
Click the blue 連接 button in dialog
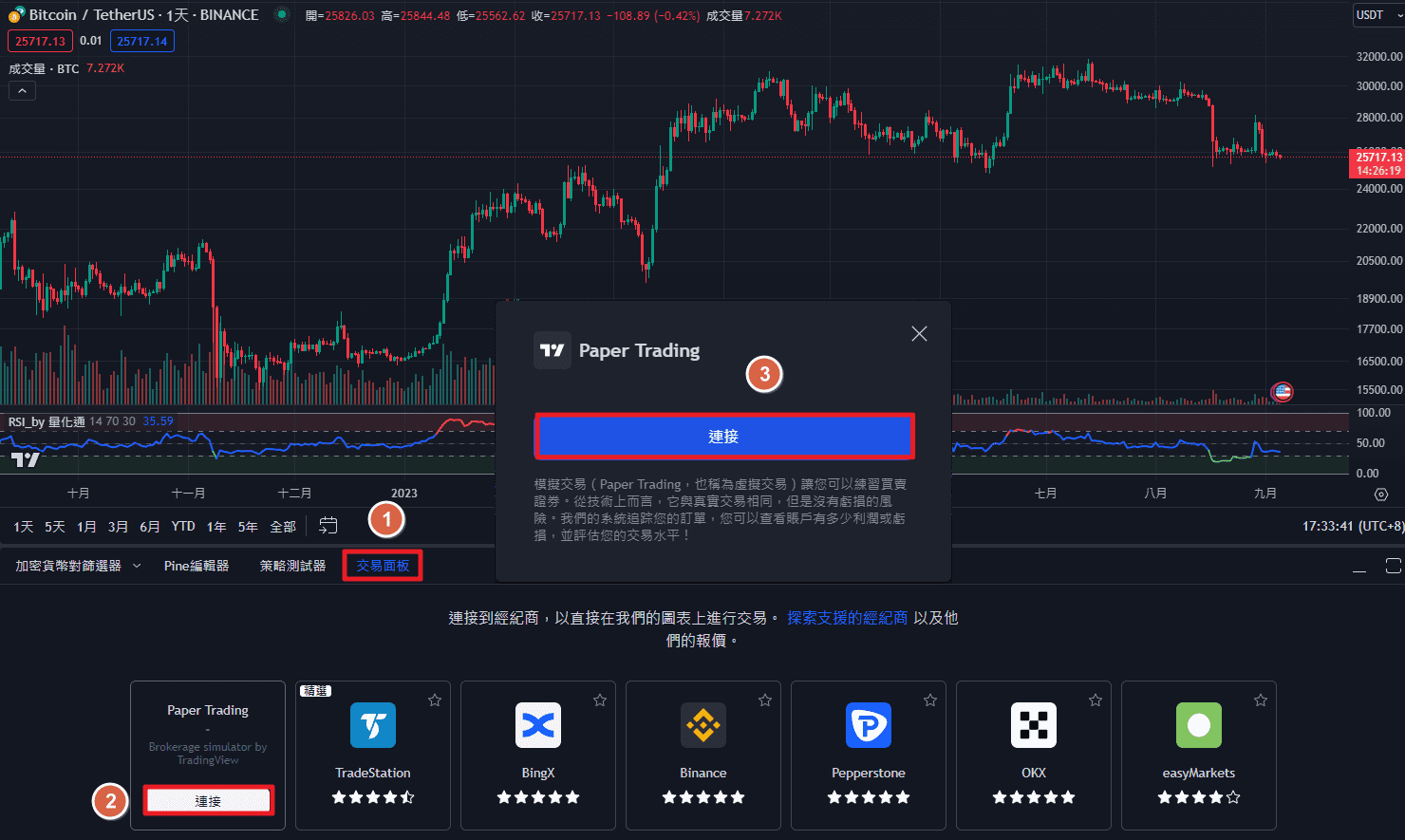click(723, 437)
